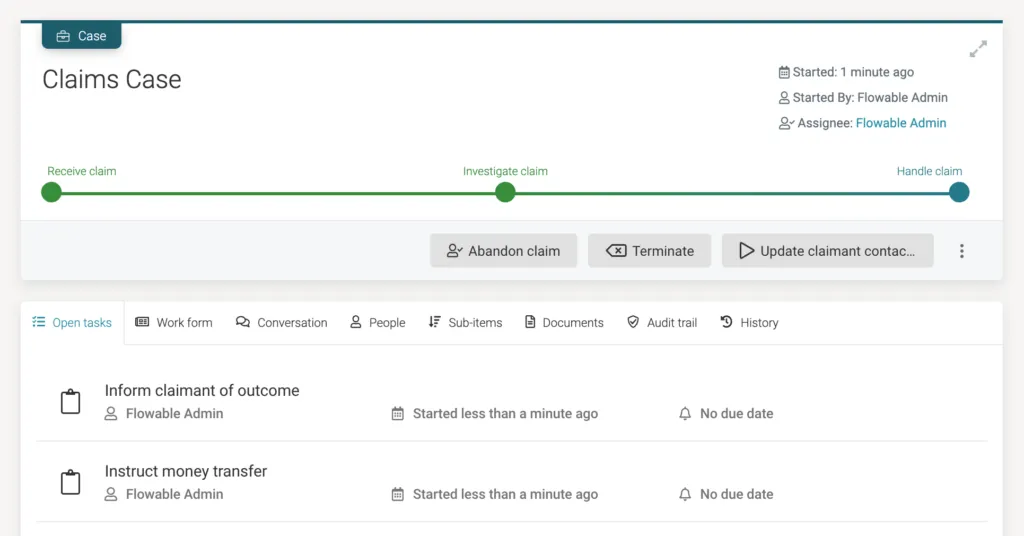Click the Terminate button

pos(649,251)
